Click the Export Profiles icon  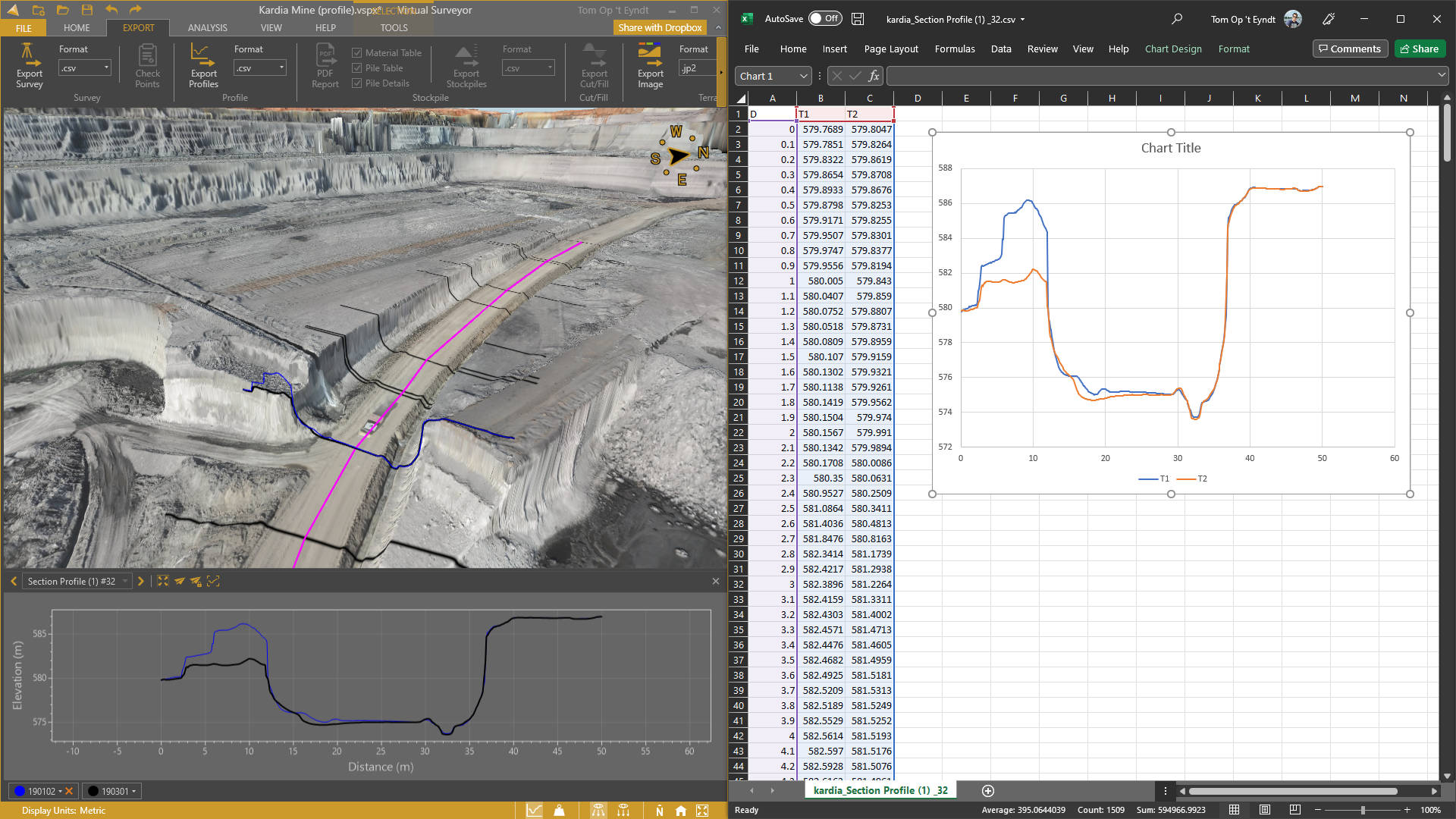tap(203, 64)
